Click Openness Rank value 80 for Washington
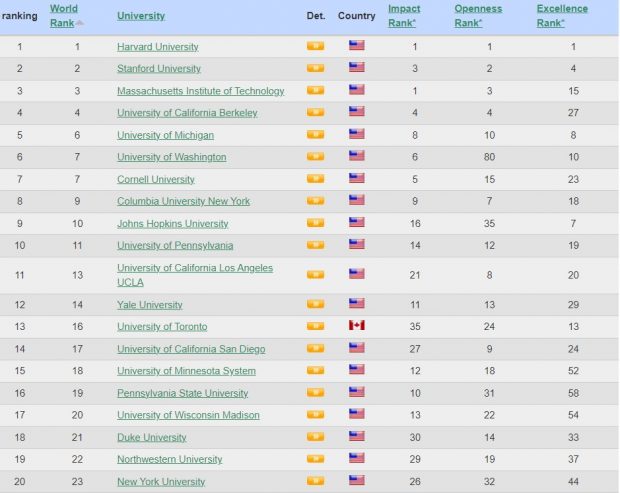 pos(489,157)
